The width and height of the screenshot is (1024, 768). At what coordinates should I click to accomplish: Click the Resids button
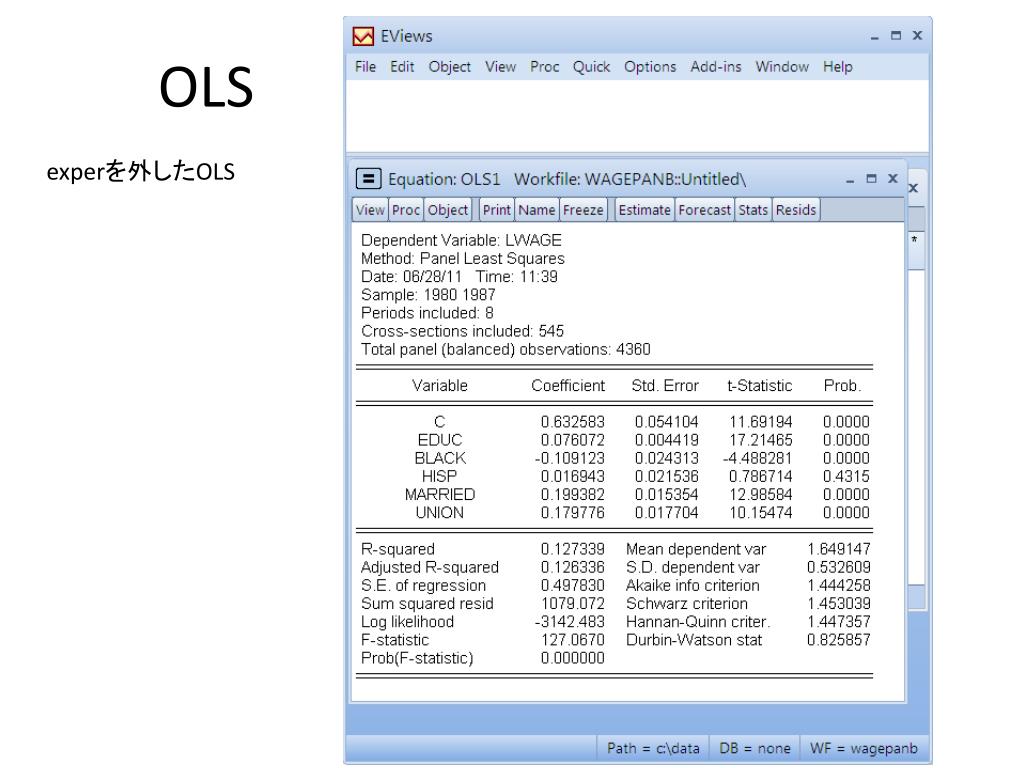pos(796,210)
